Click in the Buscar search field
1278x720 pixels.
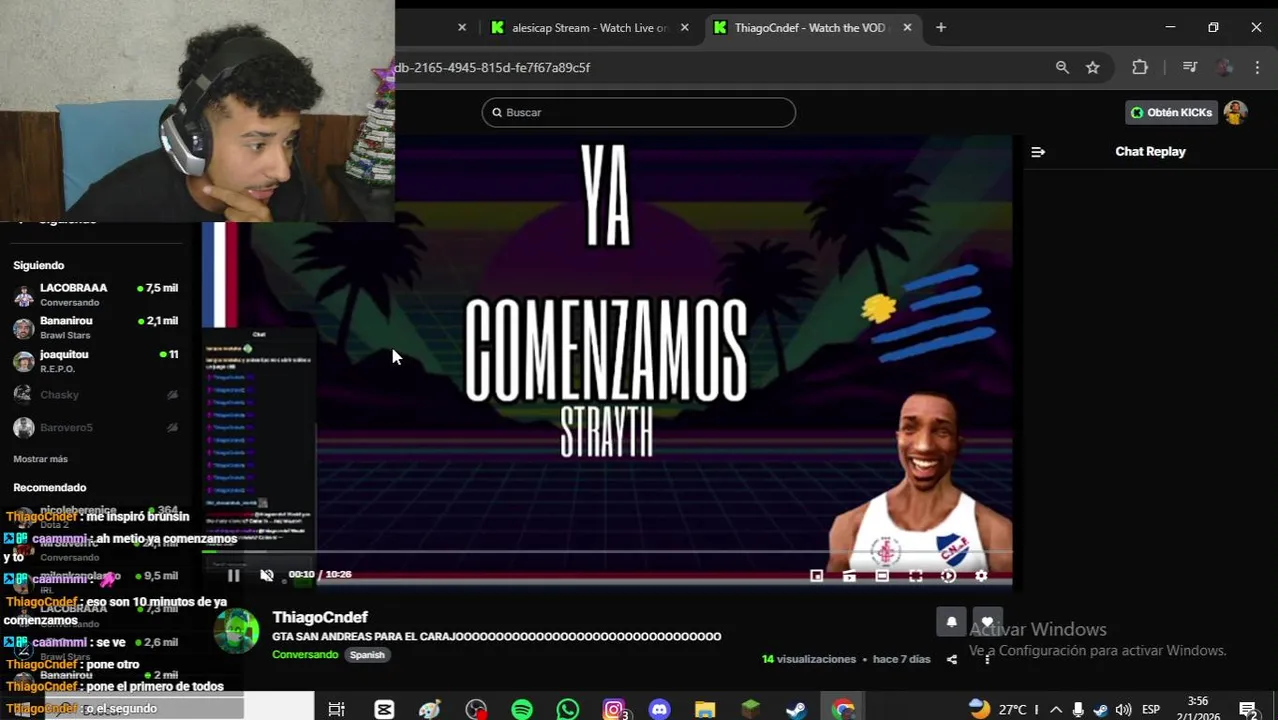pos(639,112)
